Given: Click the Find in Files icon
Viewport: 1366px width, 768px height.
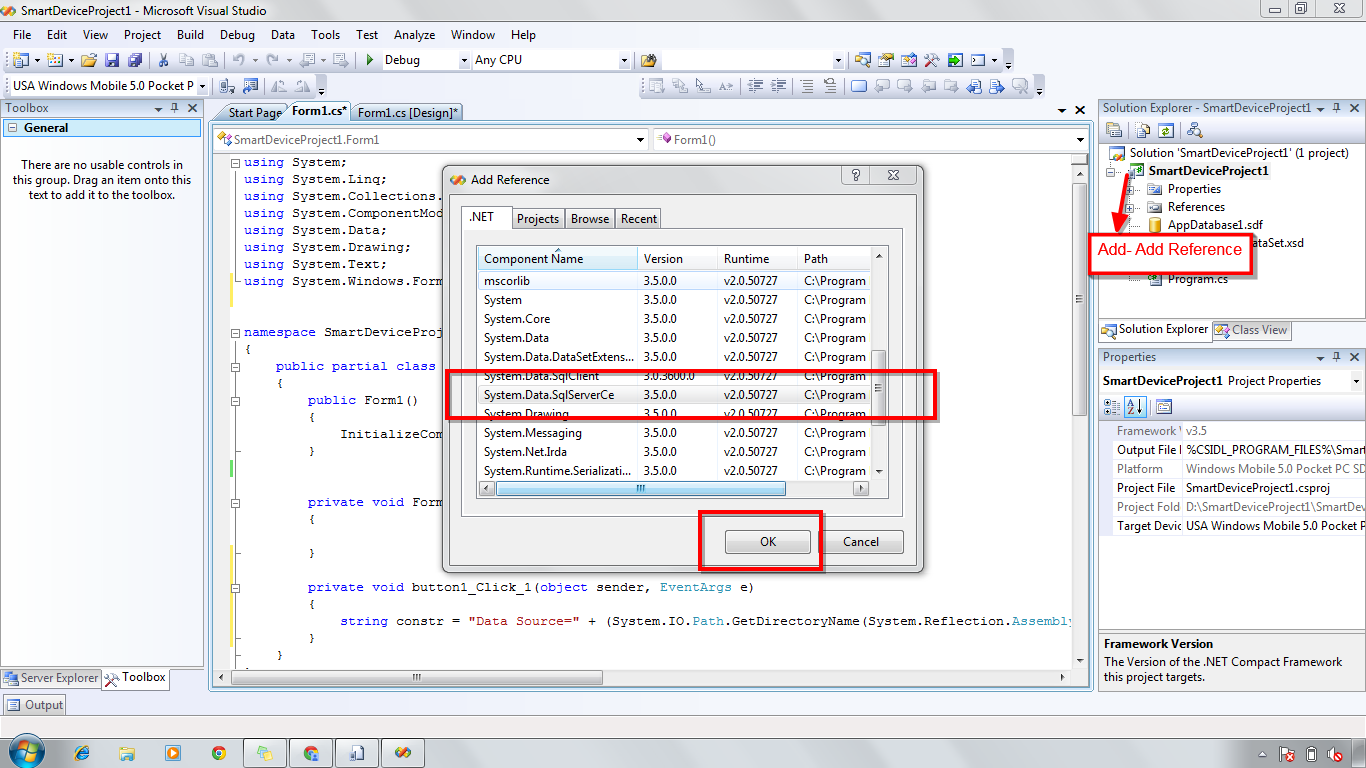Looking at the screenshot, I should (x=649, y=60).
